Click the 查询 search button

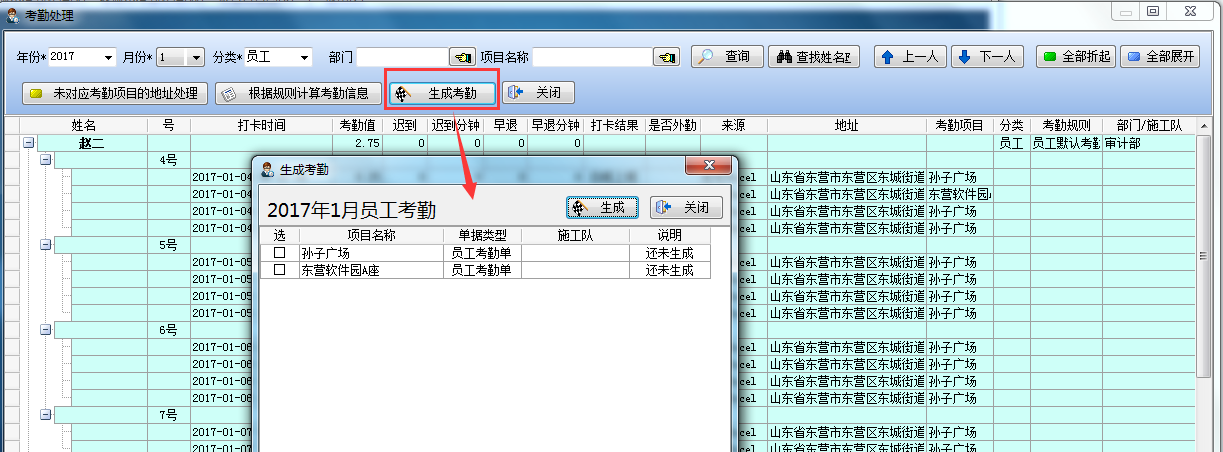tap(727, 57)
